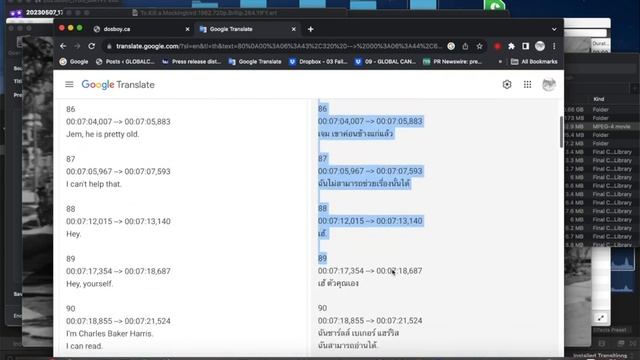Close the dosboy.ca tab
The height and width of the screenshot is (360, 640).
pyautogui.click(x=187, y=29)
